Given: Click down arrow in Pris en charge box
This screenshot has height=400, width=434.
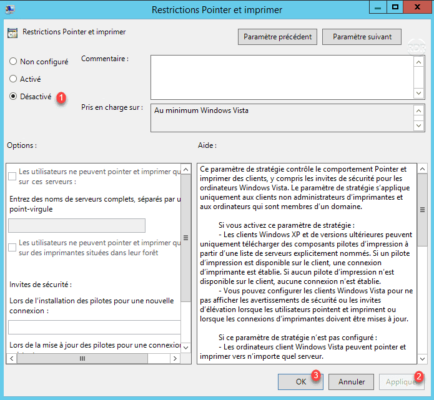Looking at the screenshot, I should click(x=419, y=126).
